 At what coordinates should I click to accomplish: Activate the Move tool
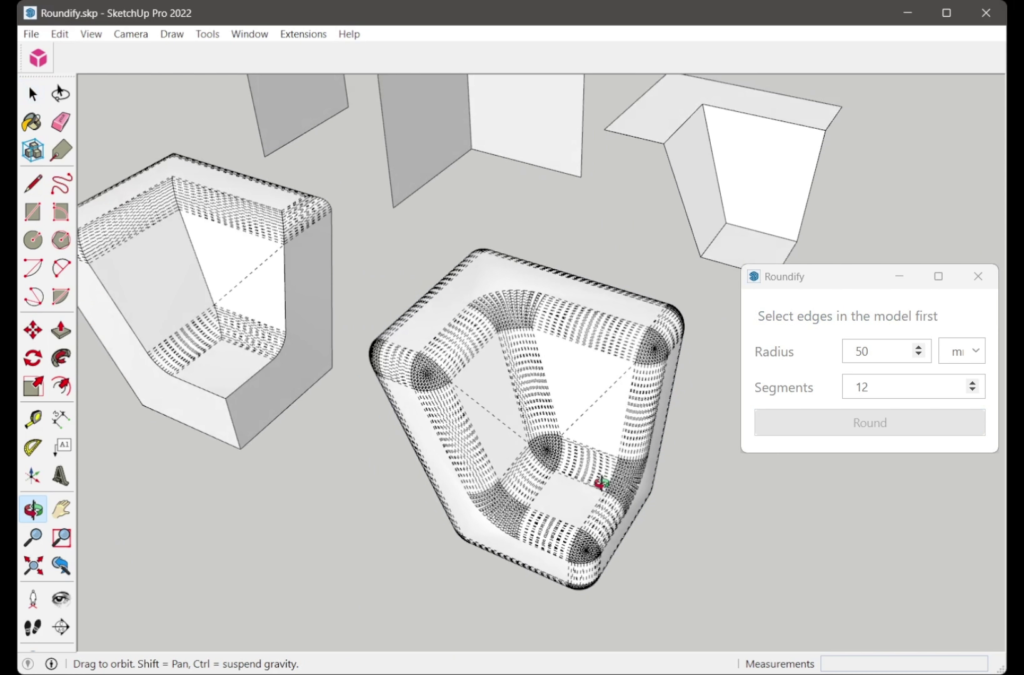33,330
